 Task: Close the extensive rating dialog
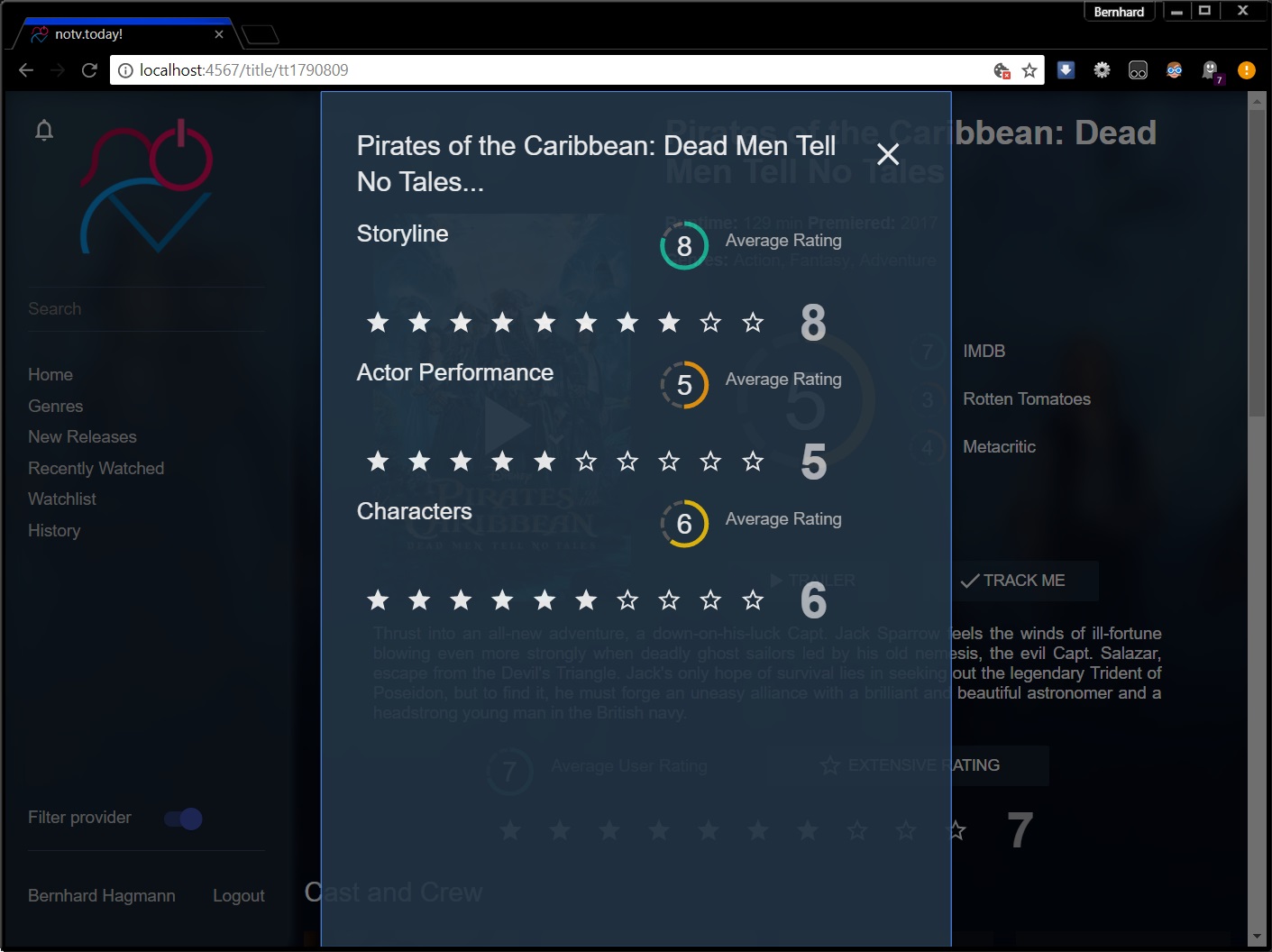(888, 154)
